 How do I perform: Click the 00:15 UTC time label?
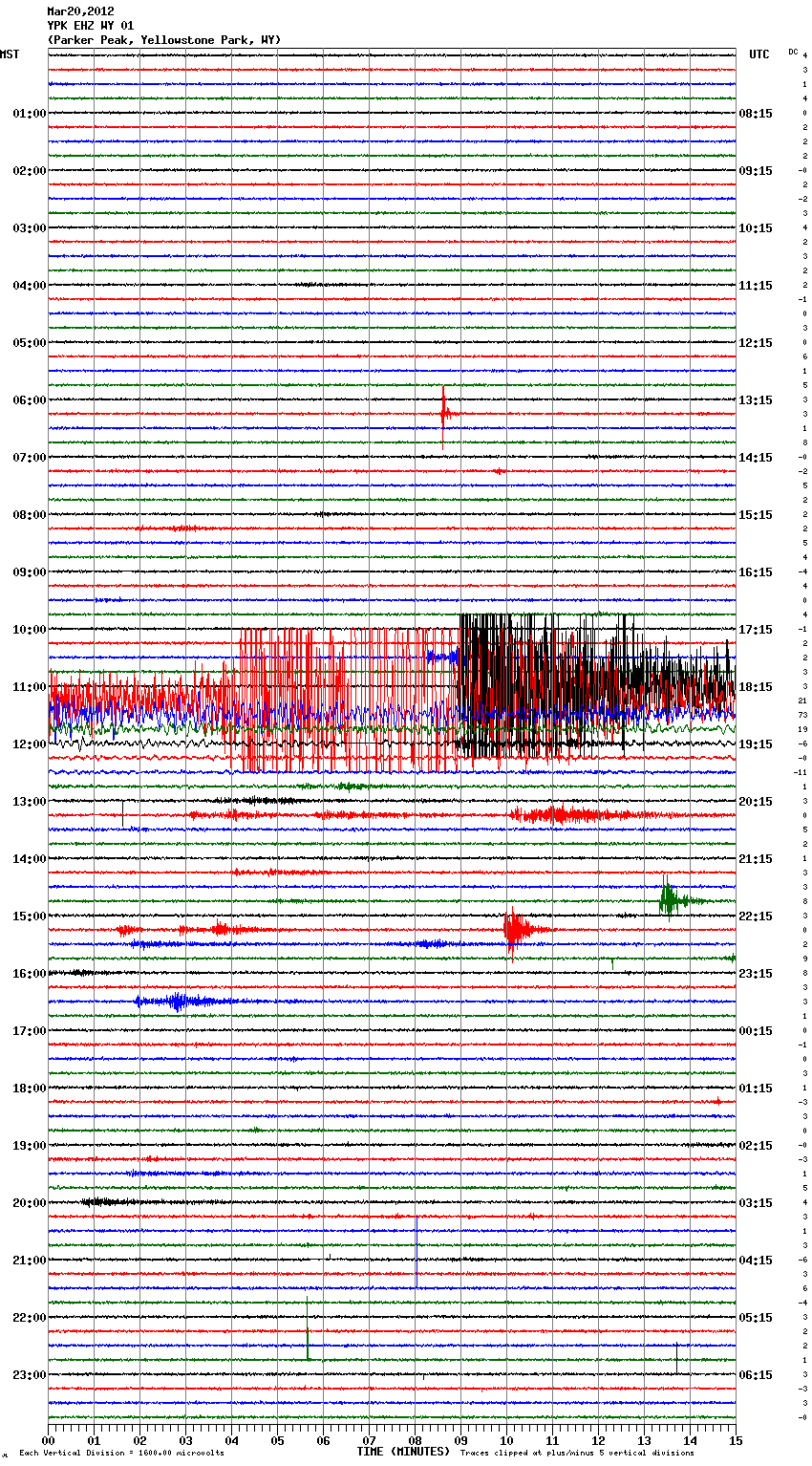[x=756, y=1031]
